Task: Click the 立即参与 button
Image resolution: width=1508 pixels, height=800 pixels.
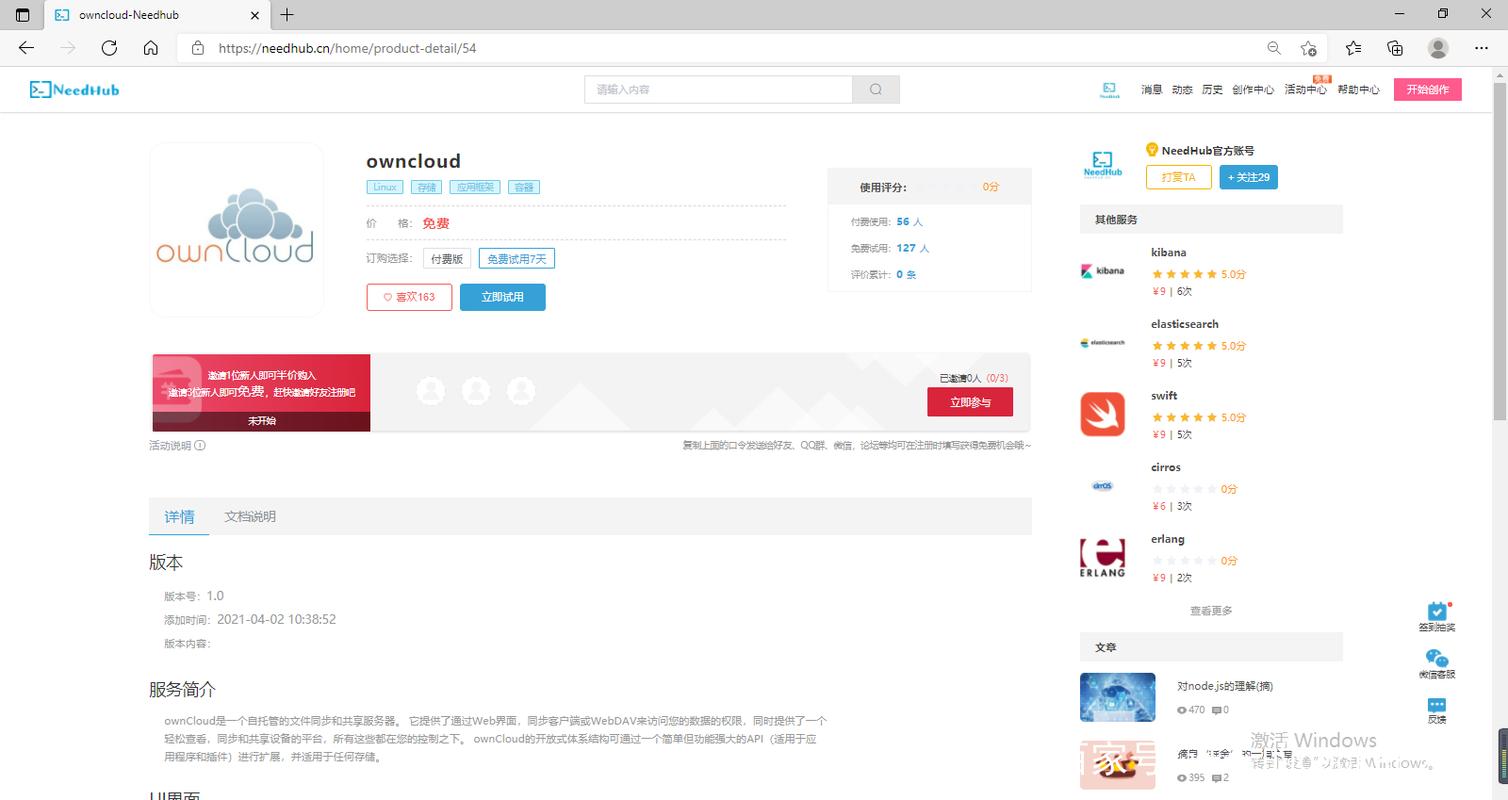Action: (970, 402)
